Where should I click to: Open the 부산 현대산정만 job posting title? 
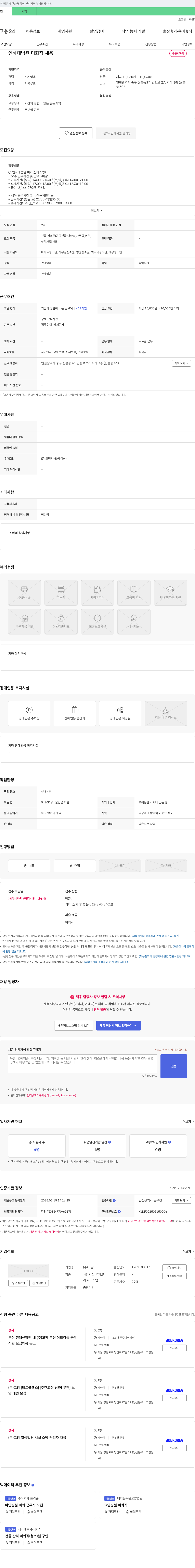click(42, 1340)
